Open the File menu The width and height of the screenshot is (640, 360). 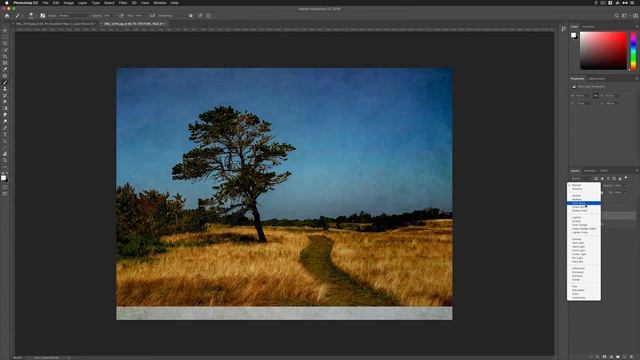pos(45,3)
